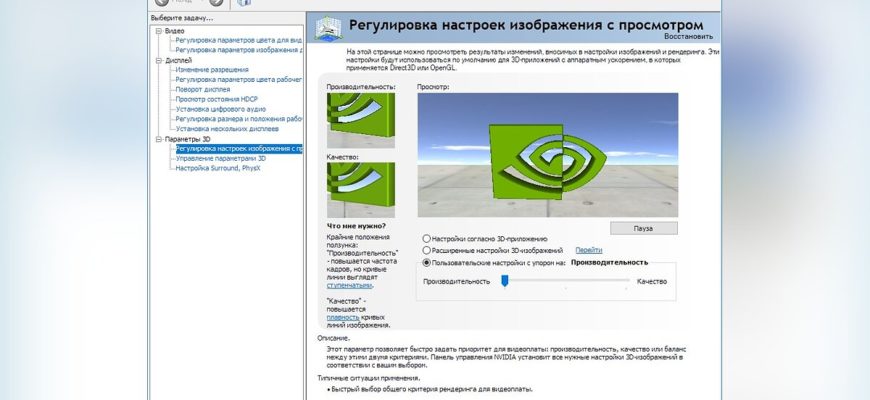Select Поворот дисплея in the tree
This screenshot has width=870, height=400.
point(203,89)
